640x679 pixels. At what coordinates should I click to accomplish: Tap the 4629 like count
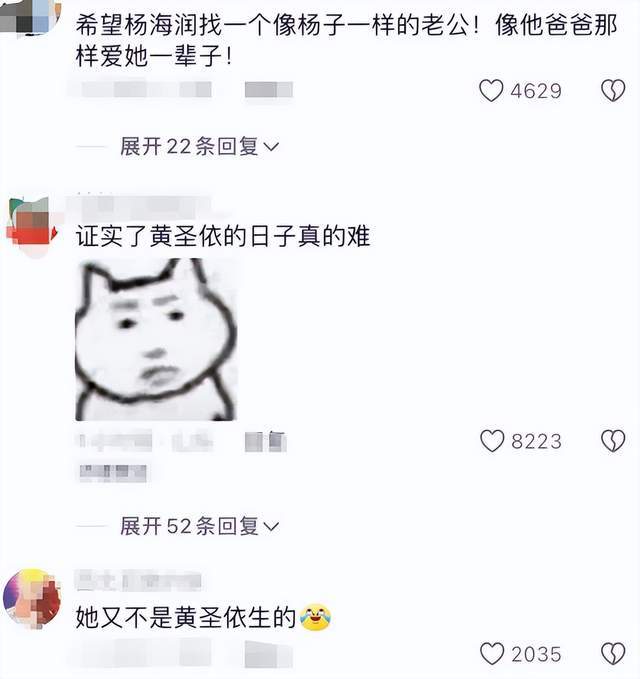click(536, 91)
